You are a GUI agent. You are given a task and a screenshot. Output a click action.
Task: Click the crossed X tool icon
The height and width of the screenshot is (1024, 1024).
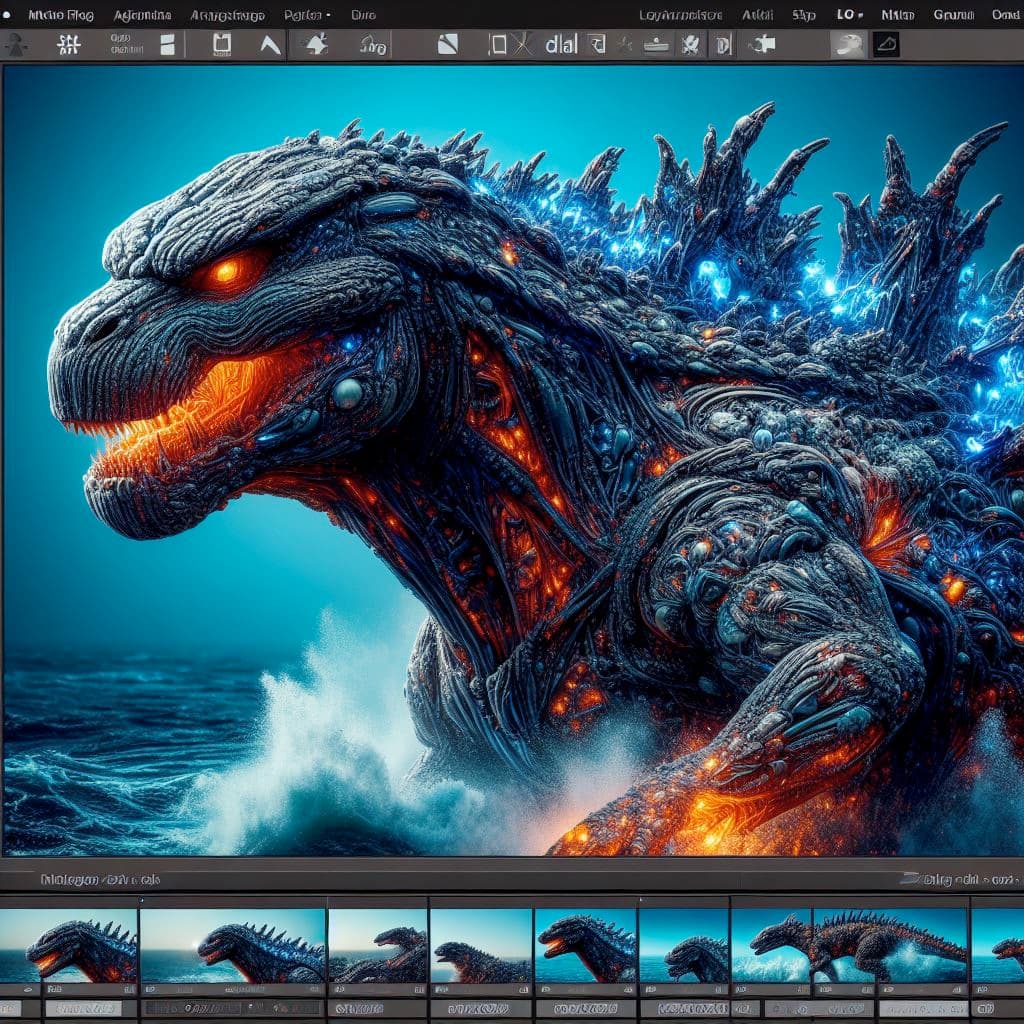point(522,44)
